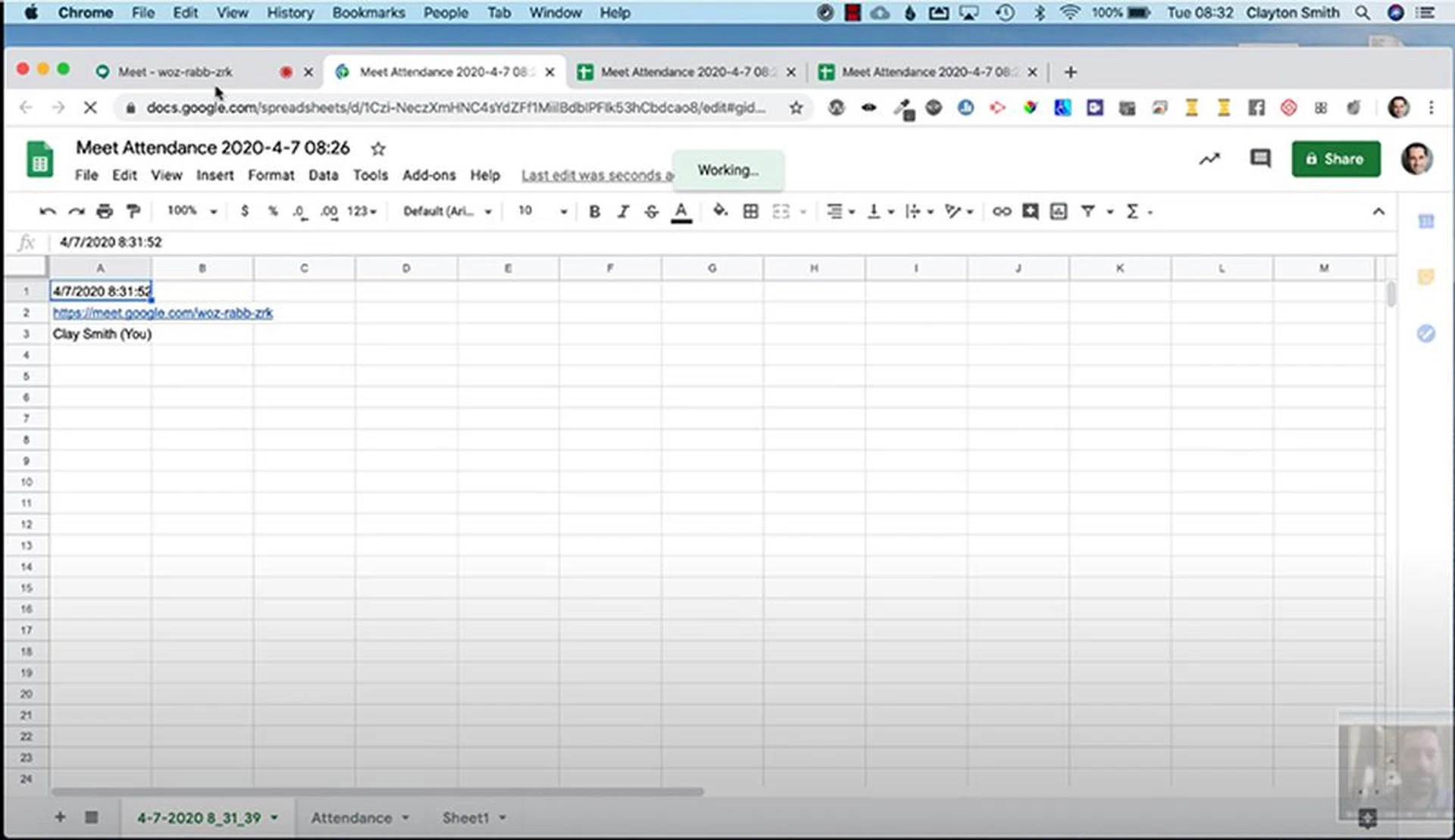
Task: Switch to the Attendance sheet tab
Action: click(x=352, y=818)
